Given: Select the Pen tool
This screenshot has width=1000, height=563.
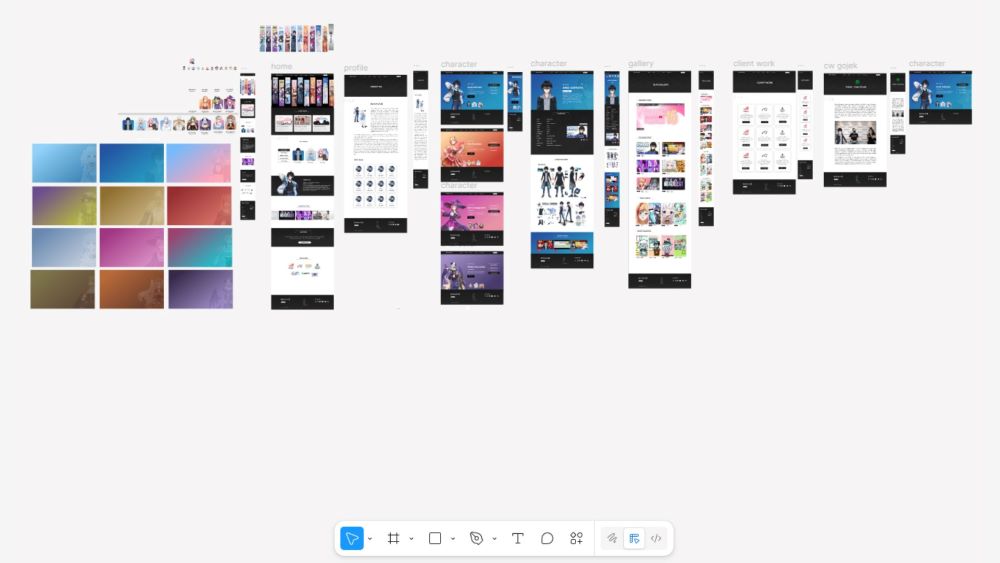Looking at the screenshot, I should [x=476, y=538].
